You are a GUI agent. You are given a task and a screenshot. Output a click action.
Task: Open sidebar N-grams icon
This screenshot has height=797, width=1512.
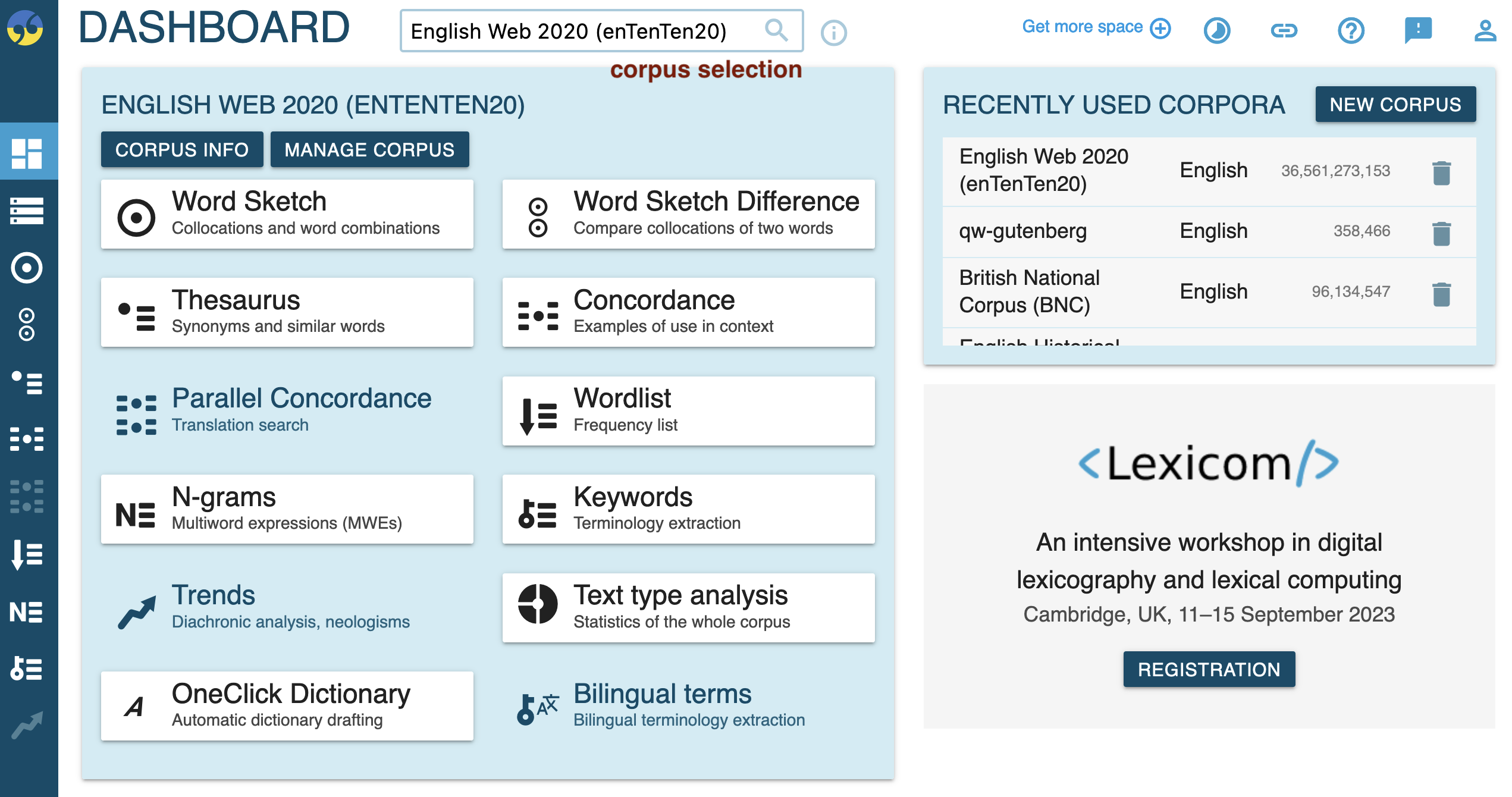coord(27,611)
